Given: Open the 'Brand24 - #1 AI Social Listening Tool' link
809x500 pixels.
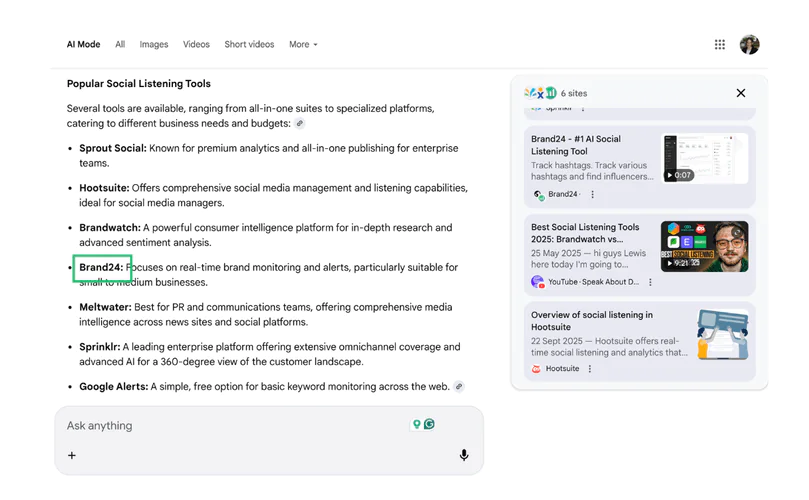Looking at the screenshot, I should pyautogui.click(x=576, y=145).
